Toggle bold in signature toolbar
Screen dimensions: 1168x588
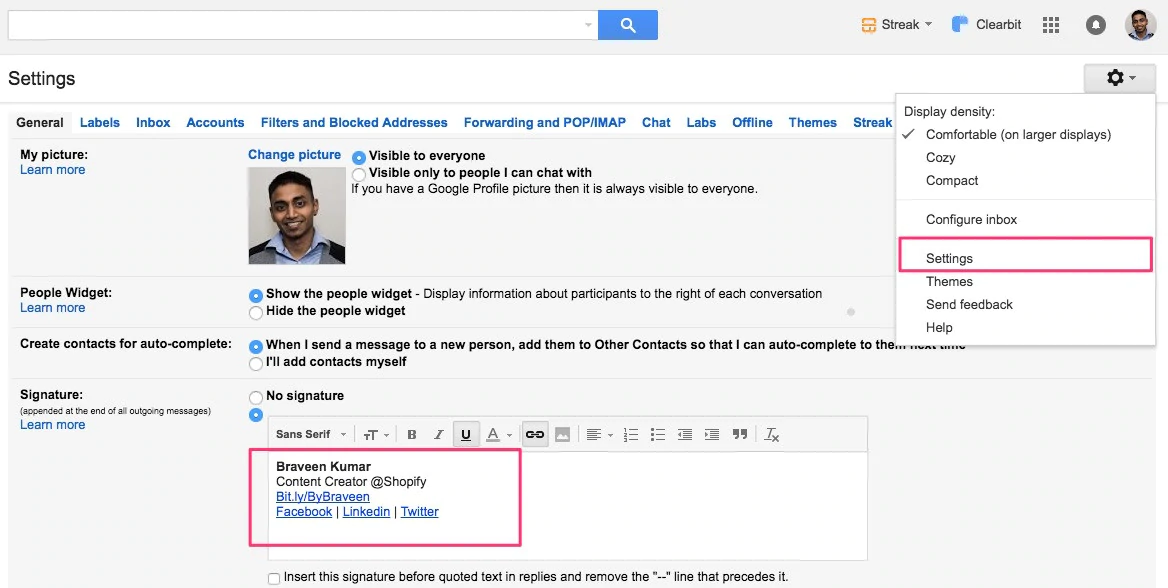[411, 434]
